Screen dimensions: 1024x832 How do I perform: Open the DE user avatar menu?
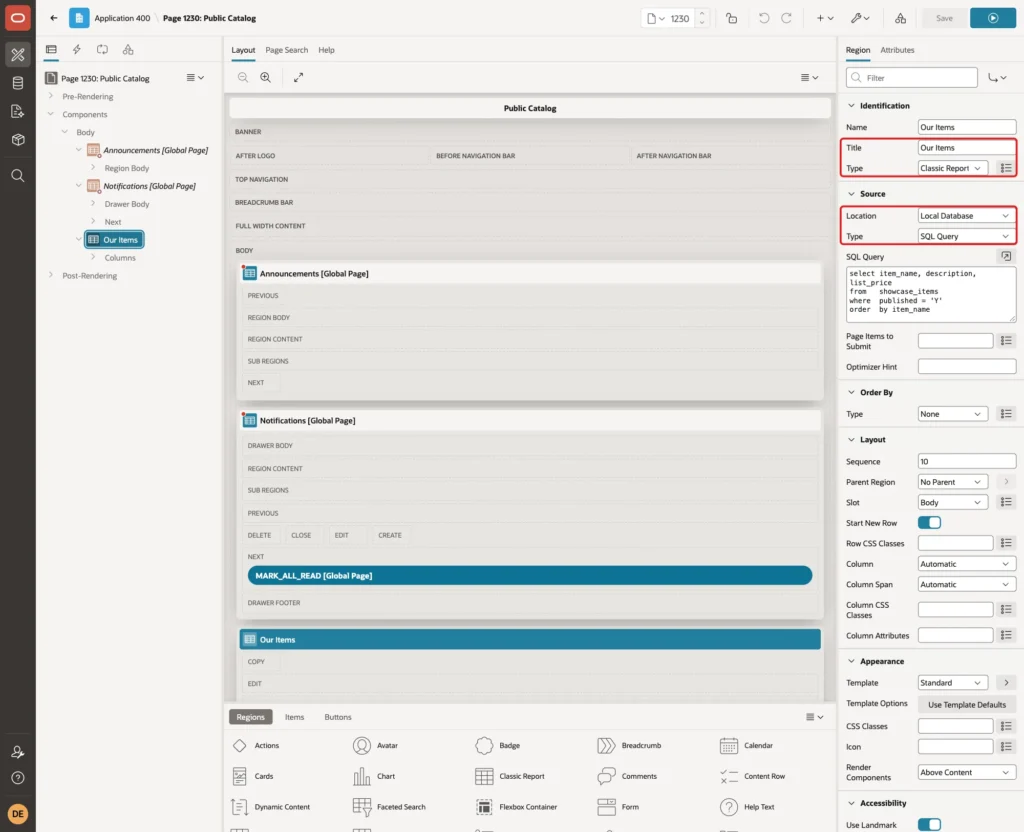point(18,814)
